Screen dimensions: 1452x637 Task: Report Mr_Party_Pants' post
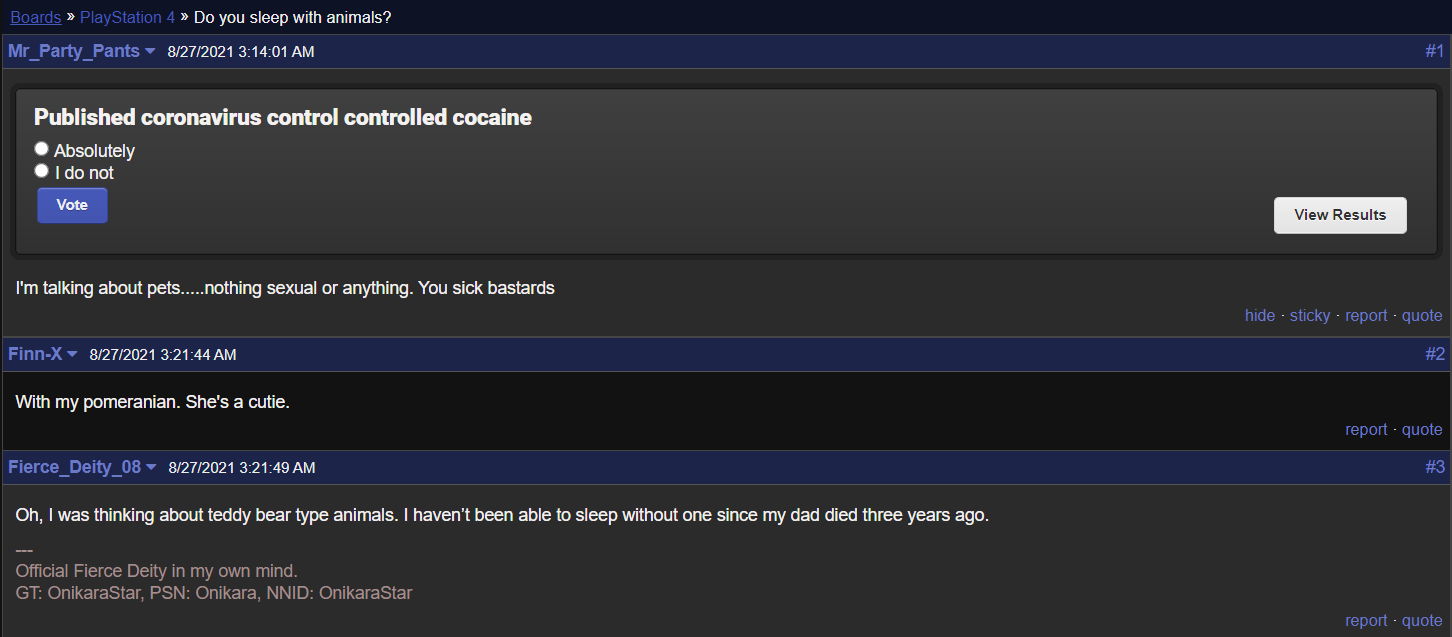point(1366,315)
